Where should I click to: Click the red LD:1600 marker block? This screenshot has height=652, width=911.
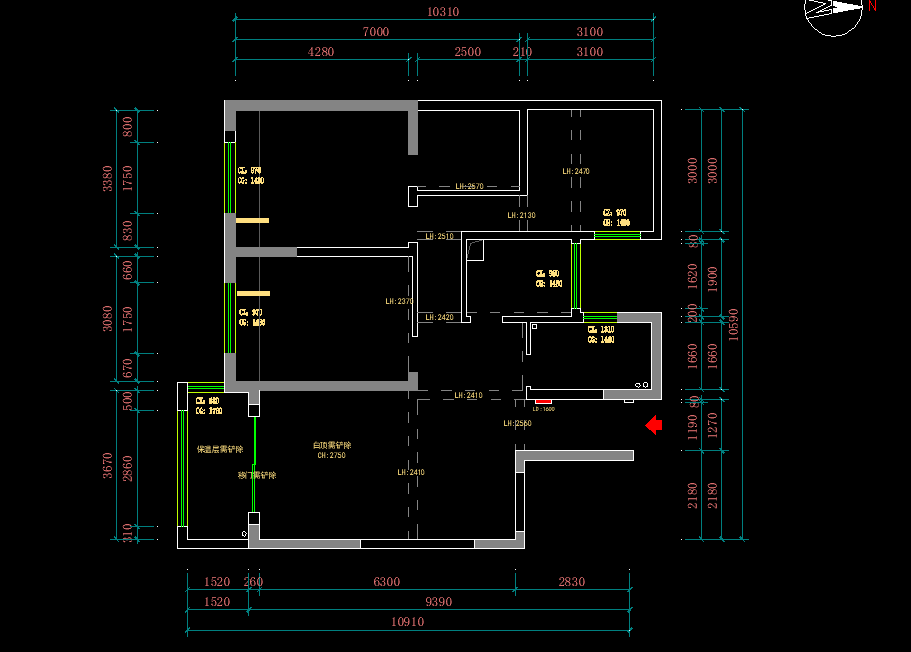click(x=543, y=400)
